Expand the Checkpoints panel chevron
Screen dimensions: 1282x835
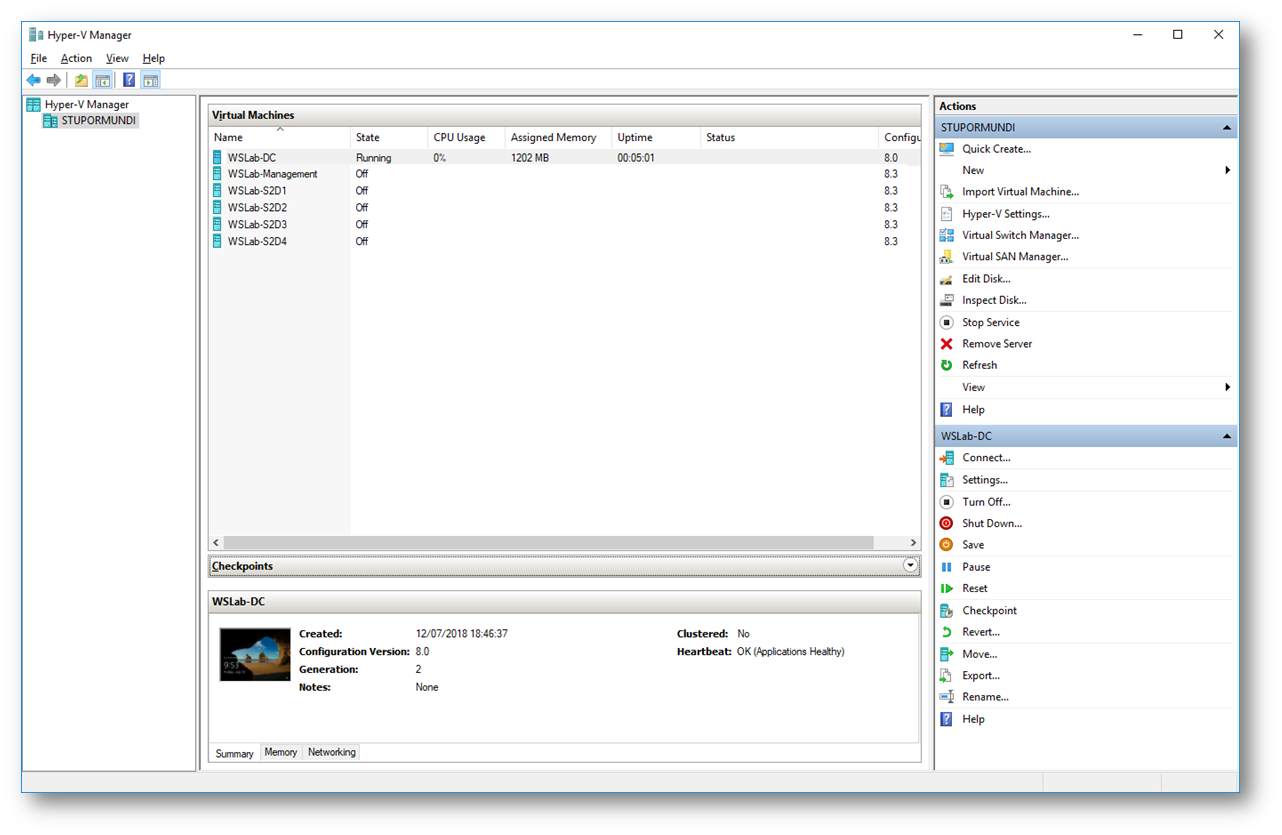[x=910, y=566]
